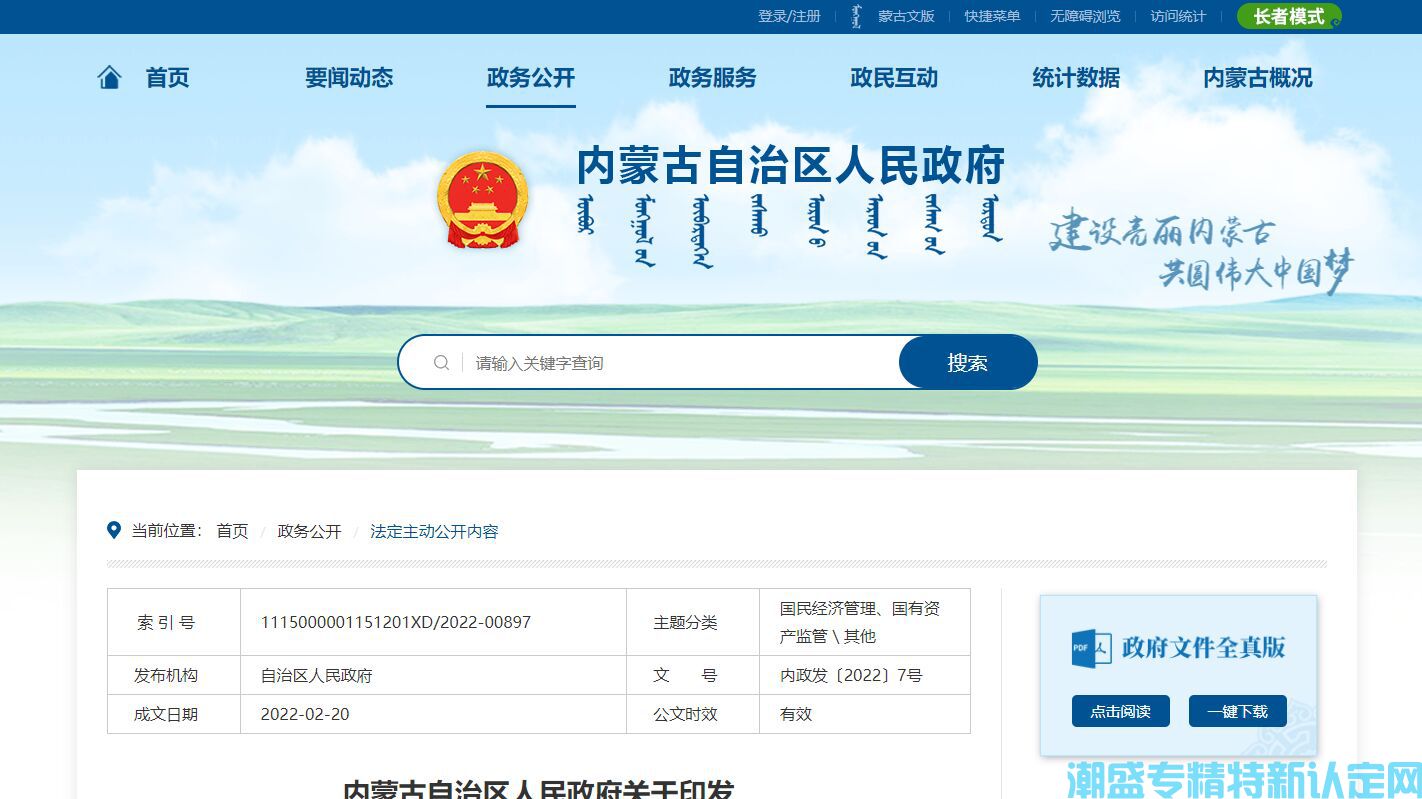
Task: Click the Mongolian script icon in top bar
Action: [856, 16]
